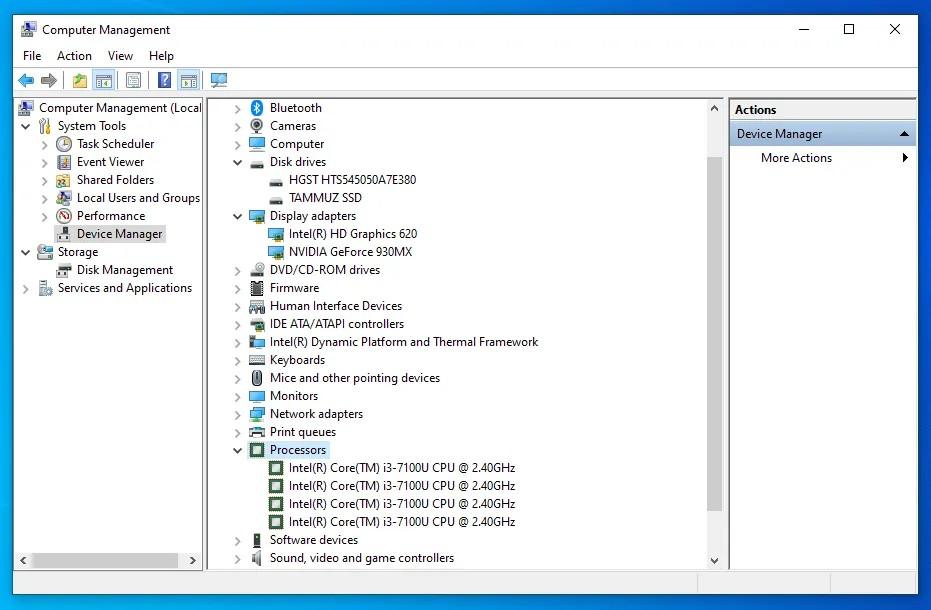Click the Up One Level folder icon
The width and height of the screenshot is (931, 610).
pos(80,81)
